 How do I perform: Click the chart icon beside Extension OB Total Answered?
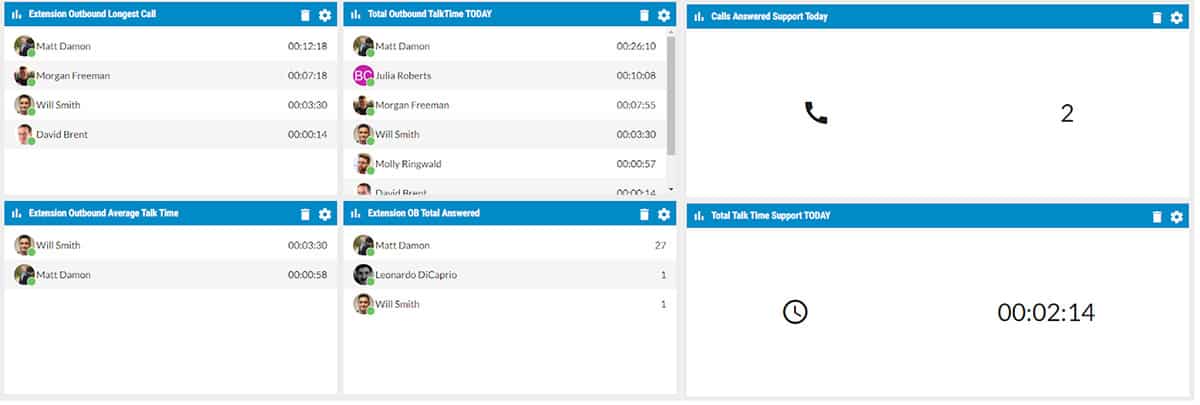[356, 214]
